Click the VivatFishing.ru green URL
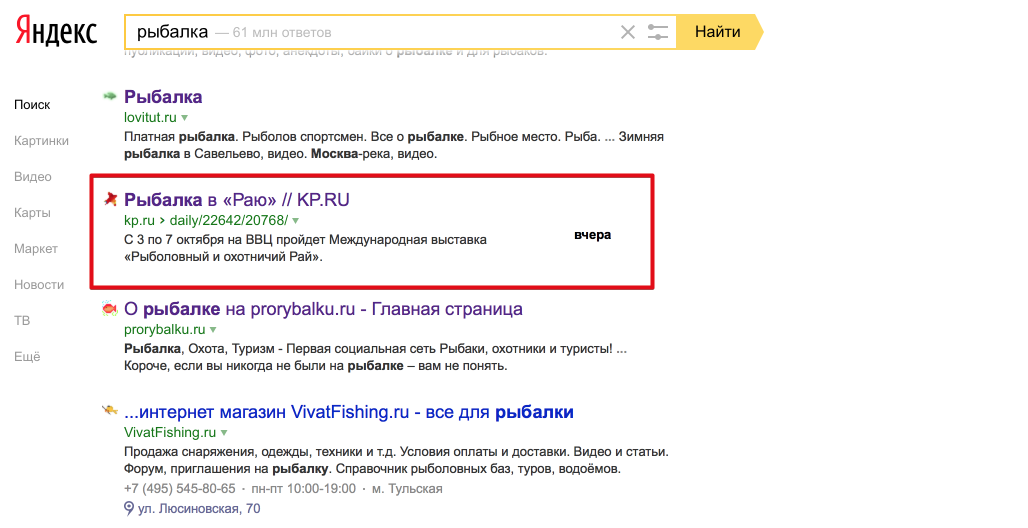This screenshot has height=528, width=1028. [x=170, y=432]
